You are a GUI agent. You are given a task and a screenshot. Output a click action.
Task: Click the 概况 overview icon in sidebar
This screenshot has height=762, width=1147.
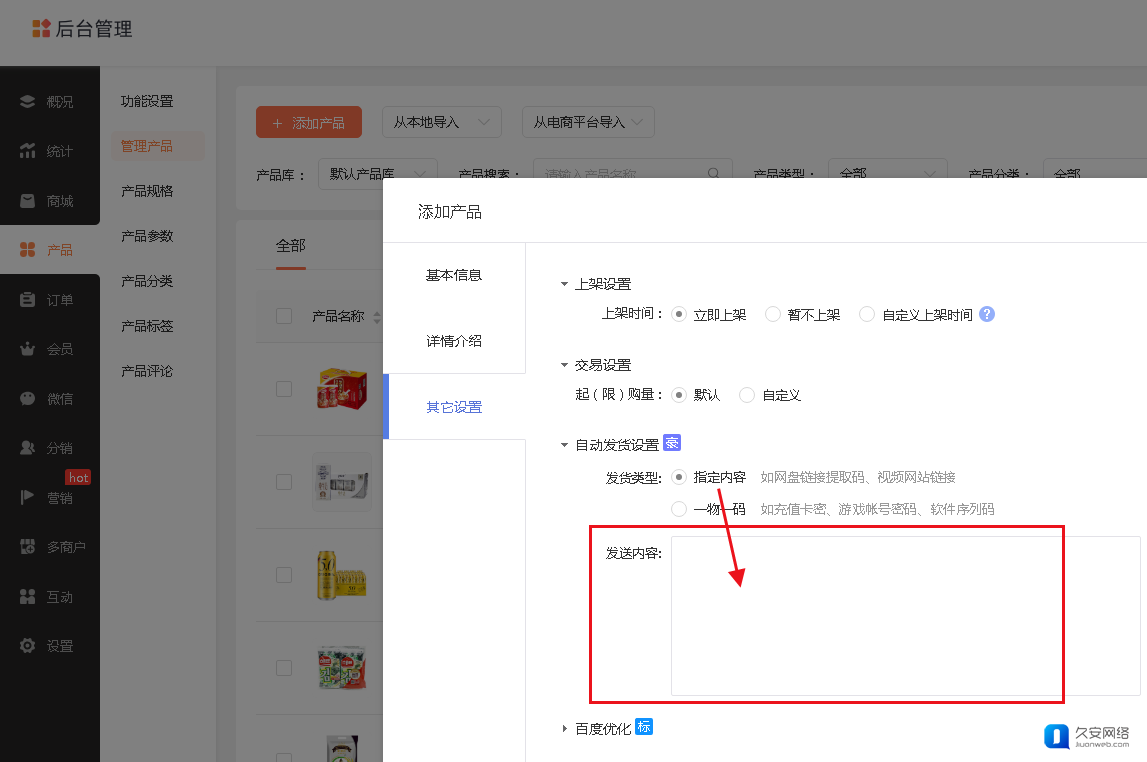28,102
